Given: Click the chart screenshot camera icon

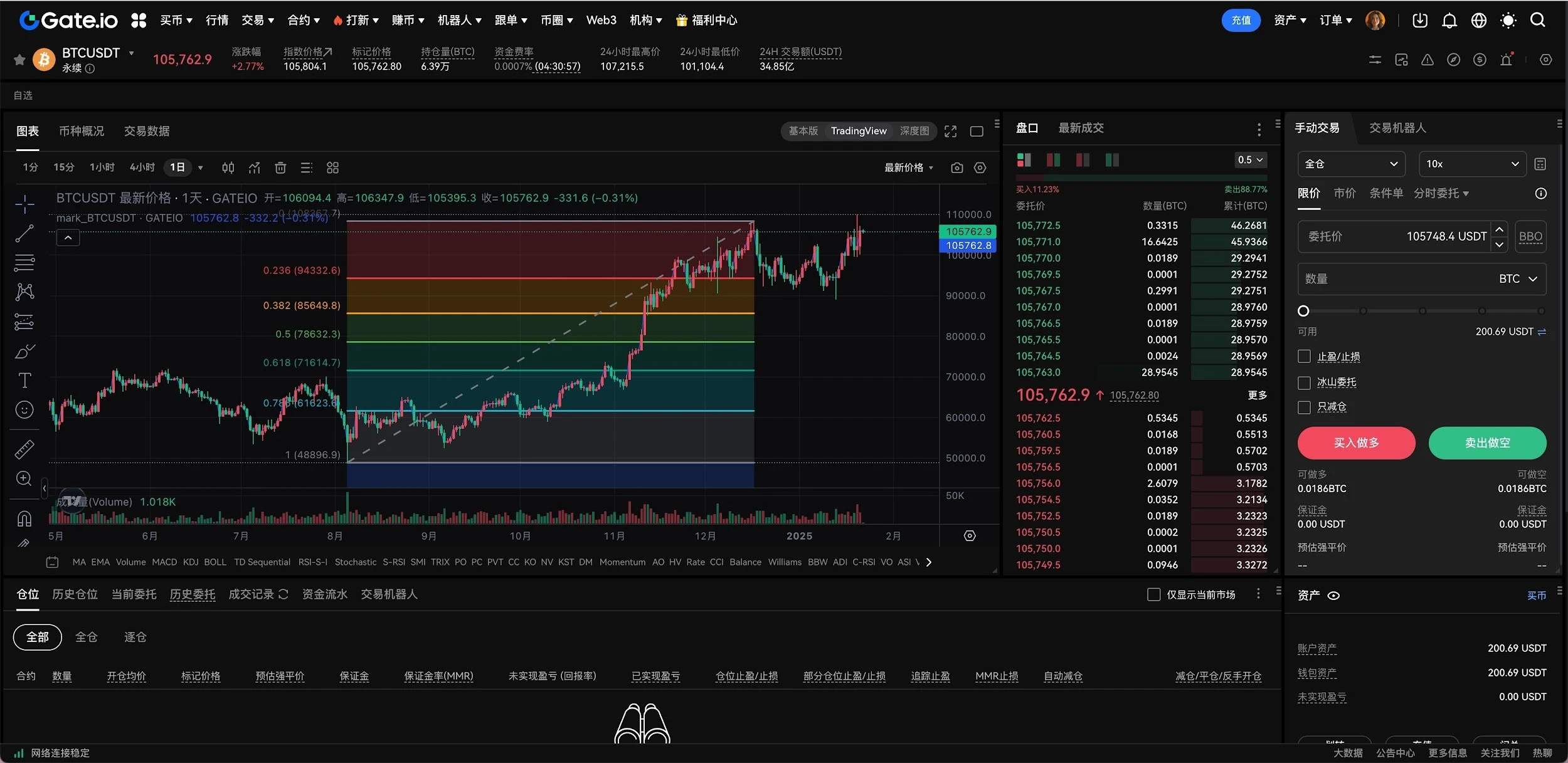Looking at the screenshot, I should click(956, 168).
